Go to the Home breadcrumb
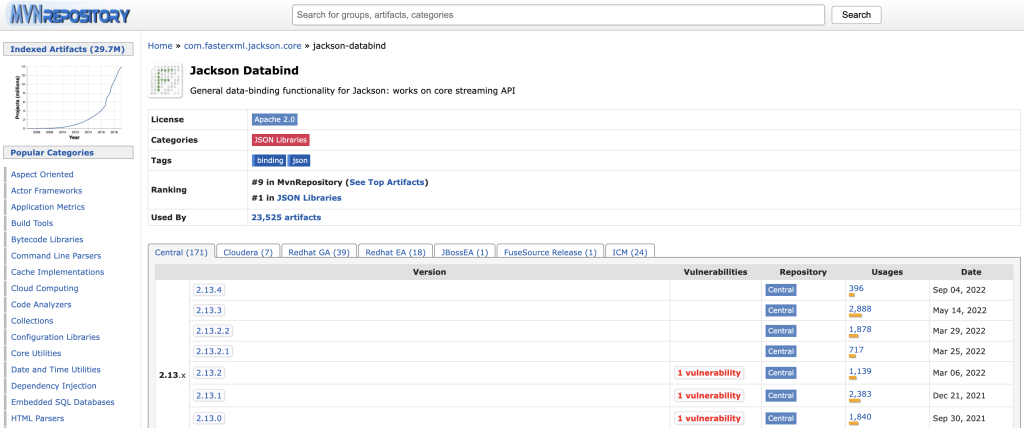The image size is (1024, 428). pos(160,46)
